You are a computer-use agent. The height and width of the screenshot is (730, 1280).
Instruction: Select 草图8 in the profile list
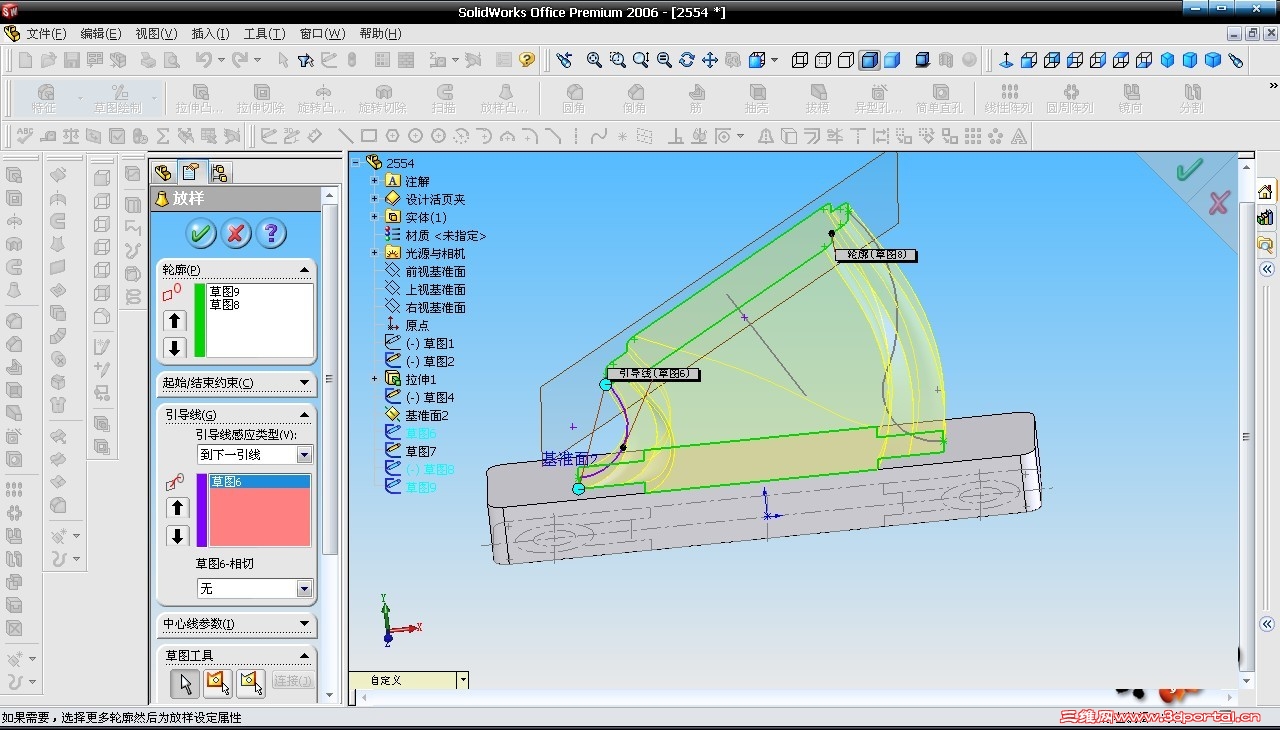tap(224, 304)
